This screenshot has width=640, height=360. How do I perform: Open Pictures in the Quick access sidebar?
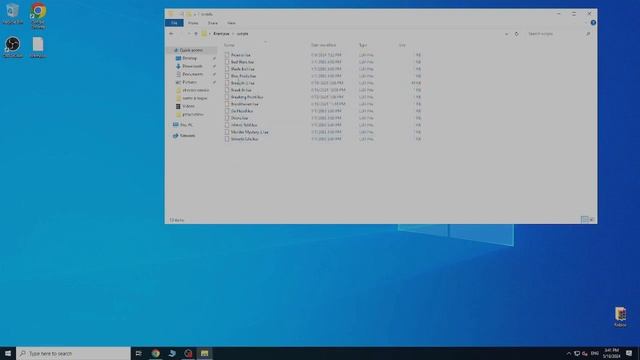coord(189,82)
